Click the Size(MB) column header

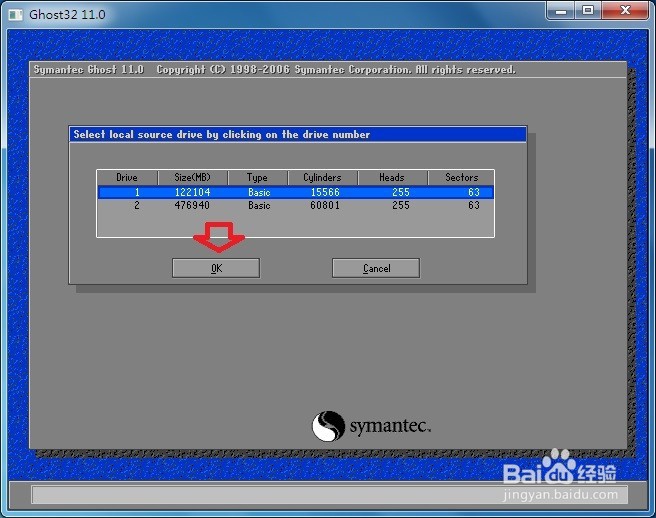(193, 177)
